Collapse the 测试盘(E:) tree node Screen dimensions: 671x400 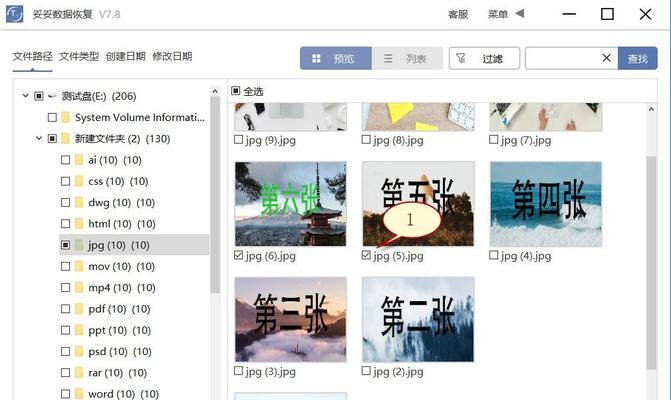26,96
